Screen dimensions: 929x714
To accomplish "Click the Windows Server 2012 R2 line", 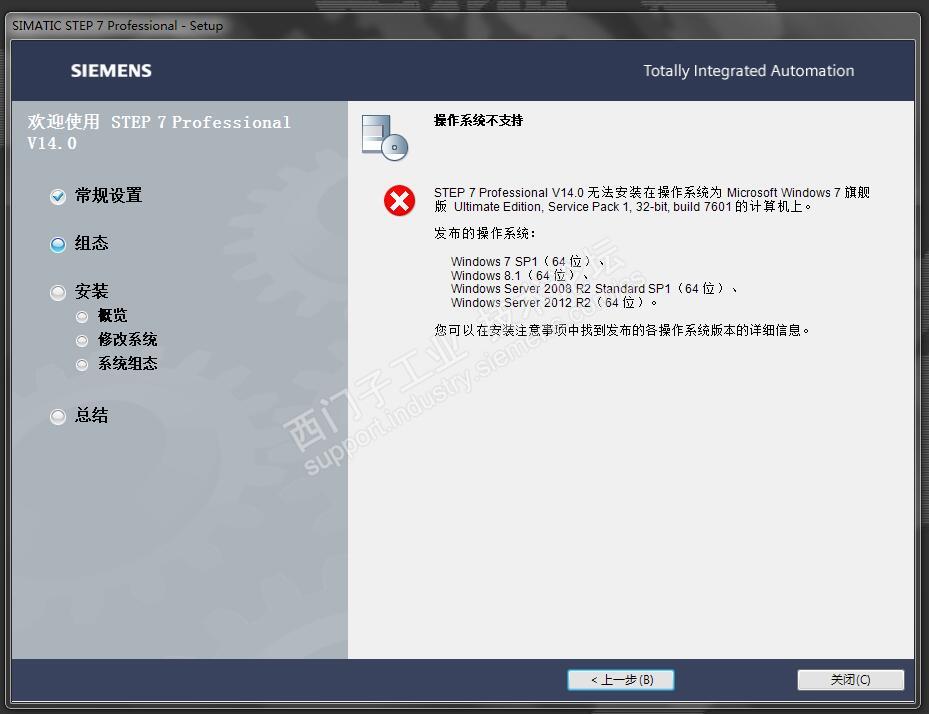I will (554, 303).
